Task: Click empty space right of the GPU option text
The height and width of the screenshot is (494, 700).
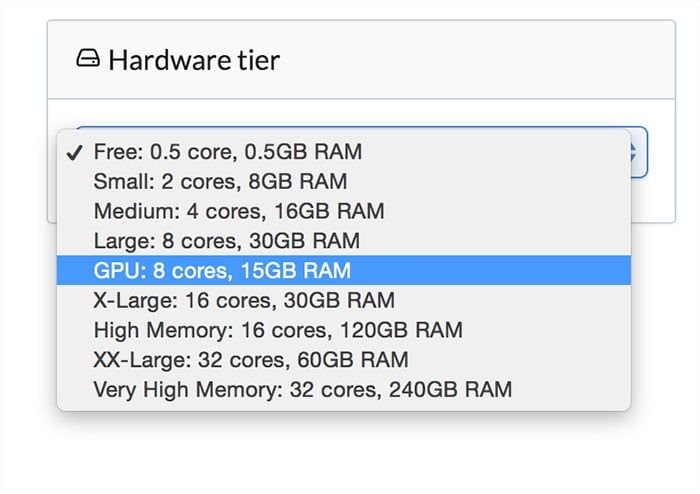Action: point(500,270)
